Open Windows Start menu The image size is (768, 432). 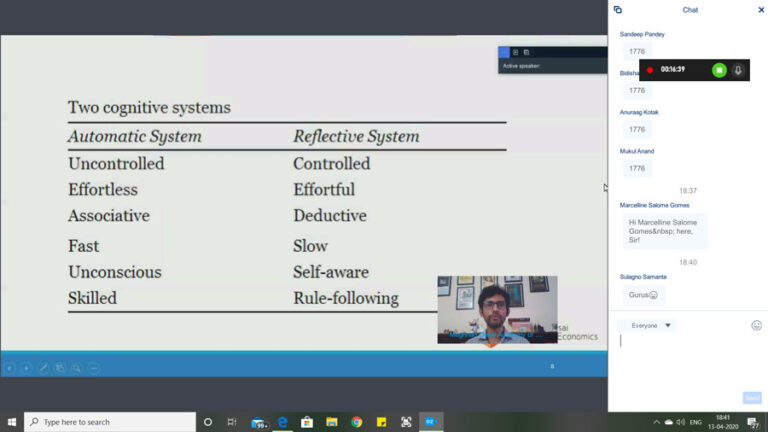(12, 422)
